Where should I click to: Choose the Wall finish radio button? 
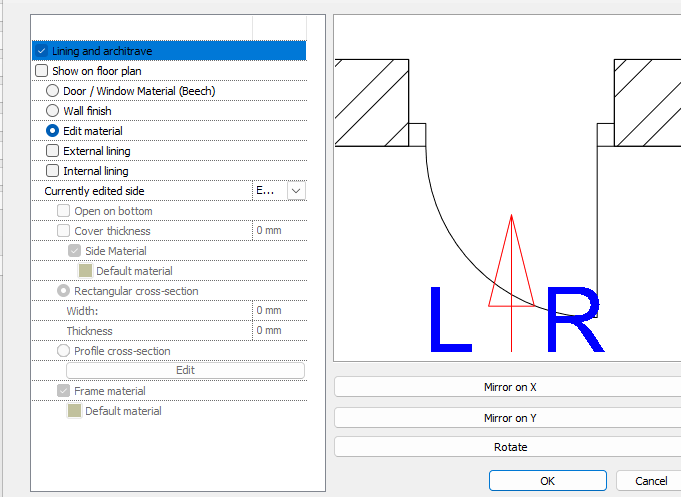[x=52, y=111]
